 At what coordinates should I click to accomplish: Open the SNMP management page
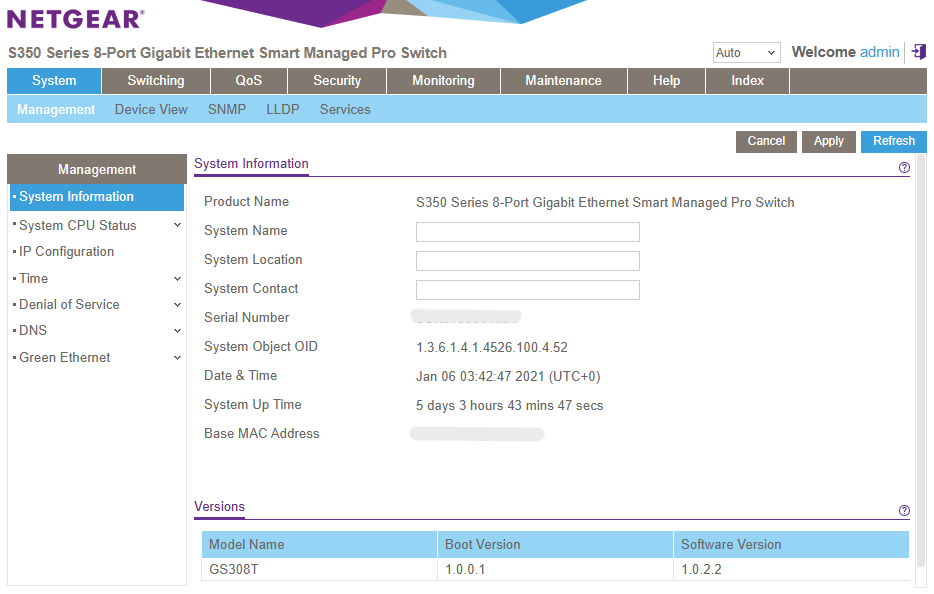coord(227,109)
